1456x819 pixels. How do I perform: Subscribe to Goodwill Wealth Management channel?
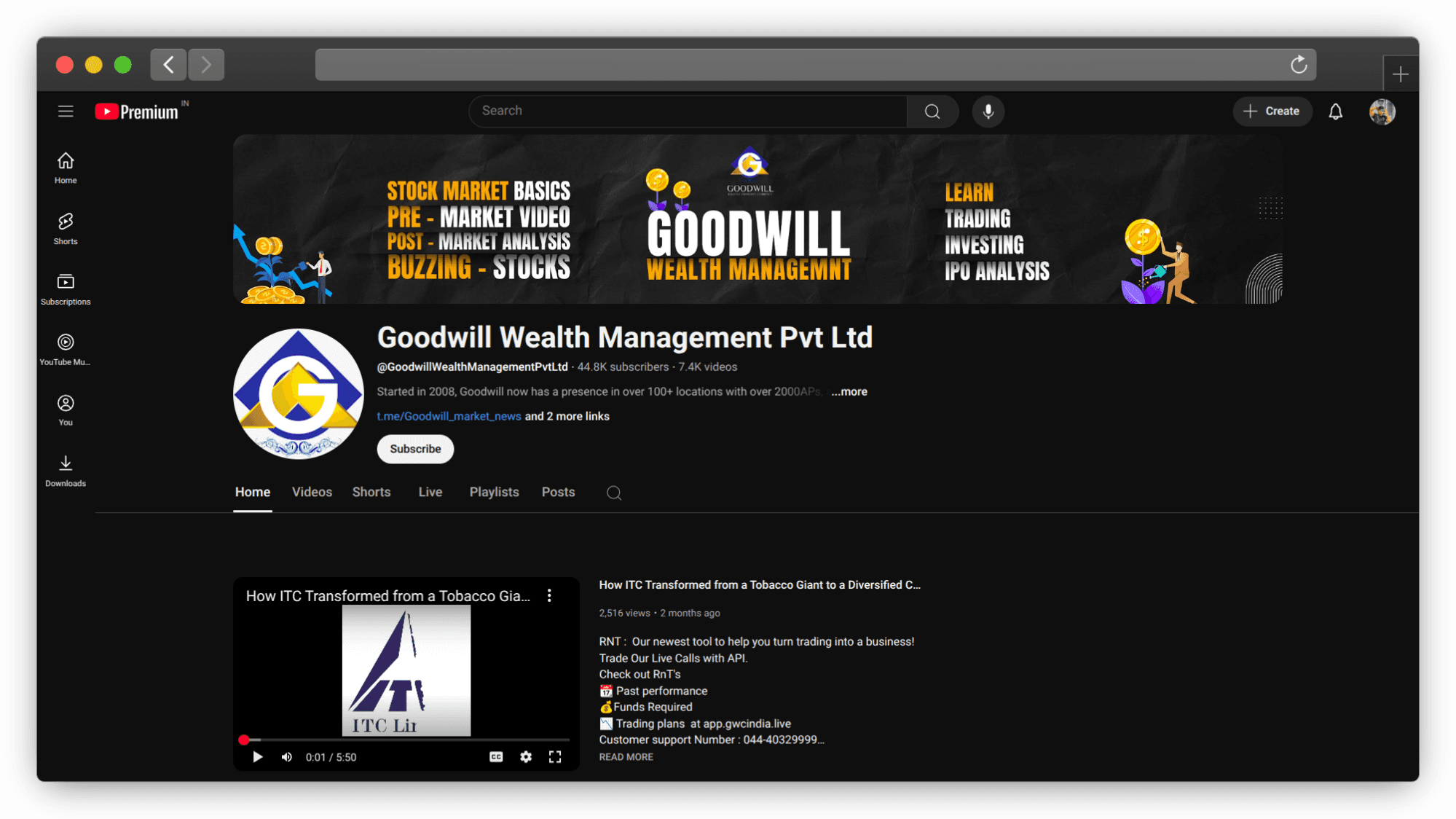point(415,449)
